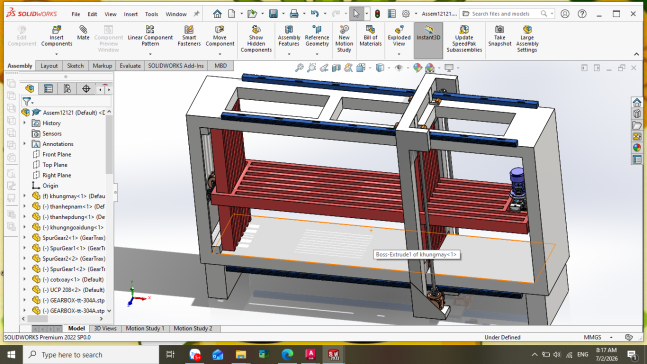The image size is (647, 364).
Task: Collapse the CommandManager ribbon chevron
Action: [x=636, y=54]
